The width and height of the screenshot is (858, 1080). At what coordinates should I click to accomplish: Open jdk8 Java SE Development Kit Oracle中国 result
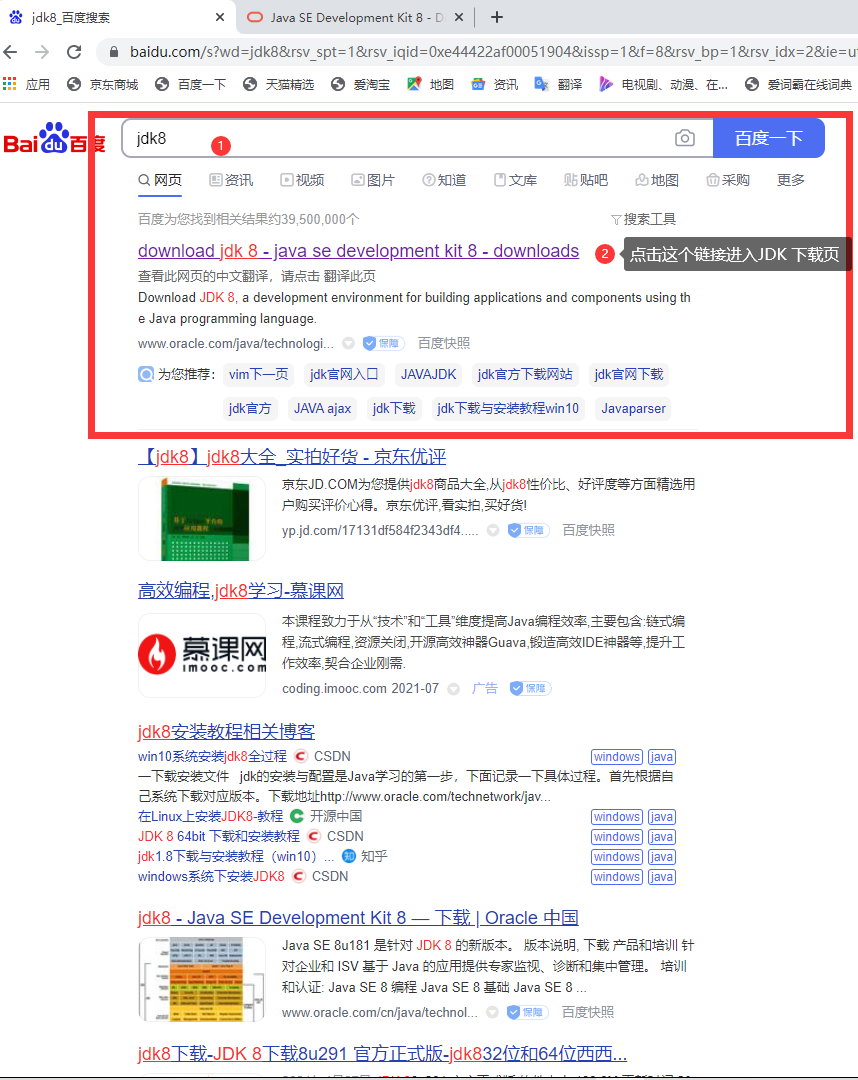click(358, 918)
